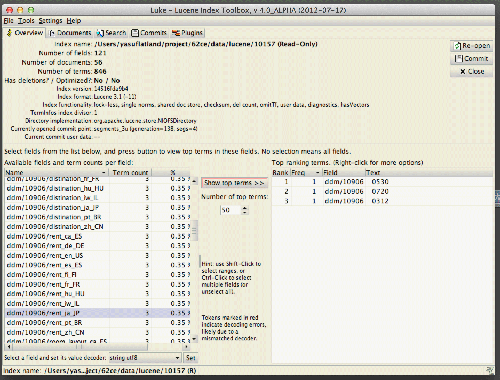Sort top terms by Field column
Viewport: 500px width, 380px height.
click(343, 173)
